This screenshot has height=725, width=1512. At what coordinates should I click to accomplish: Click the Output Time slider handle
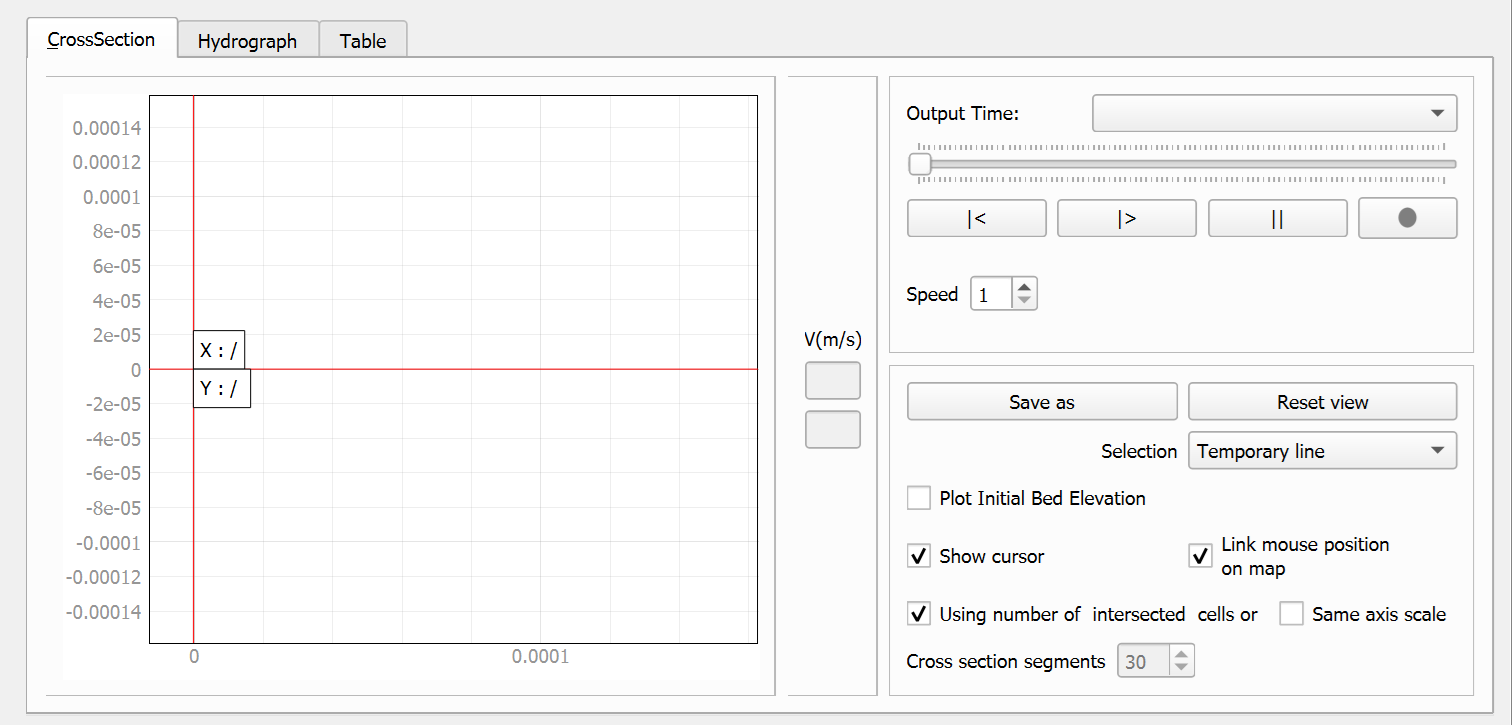click(920, 164)
